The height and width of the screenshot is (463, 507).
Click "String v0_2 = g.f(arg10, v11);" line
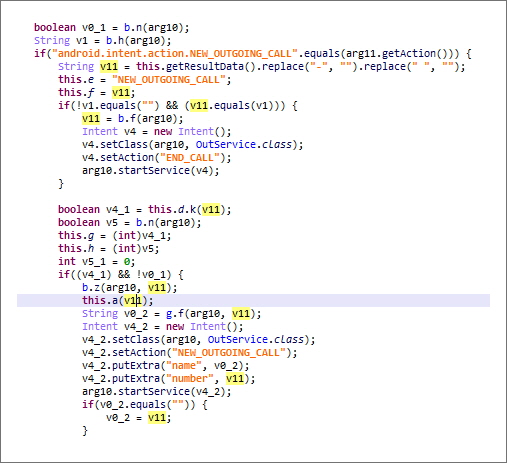pyautogui.click(x=172, y=313)
